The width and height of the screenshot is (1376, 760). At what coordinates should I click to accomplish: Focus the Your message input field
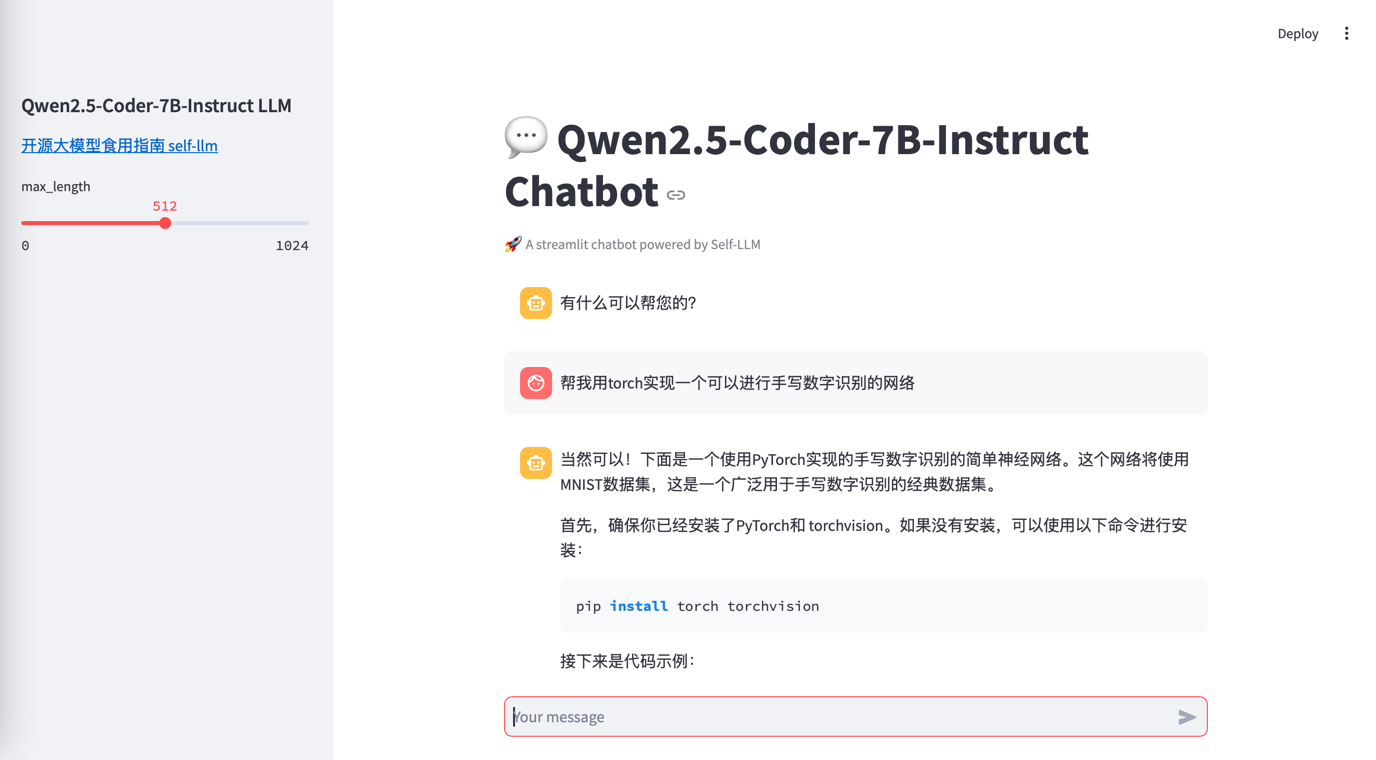click(x=840, y=717)
